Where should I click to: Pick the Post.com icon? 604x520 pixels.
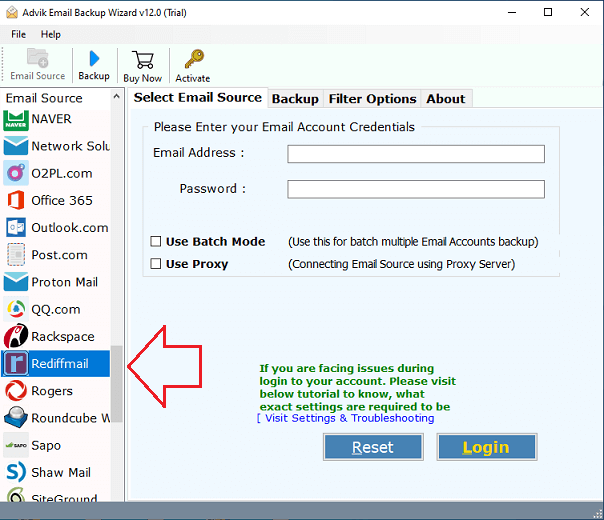[x=16, y=255]
